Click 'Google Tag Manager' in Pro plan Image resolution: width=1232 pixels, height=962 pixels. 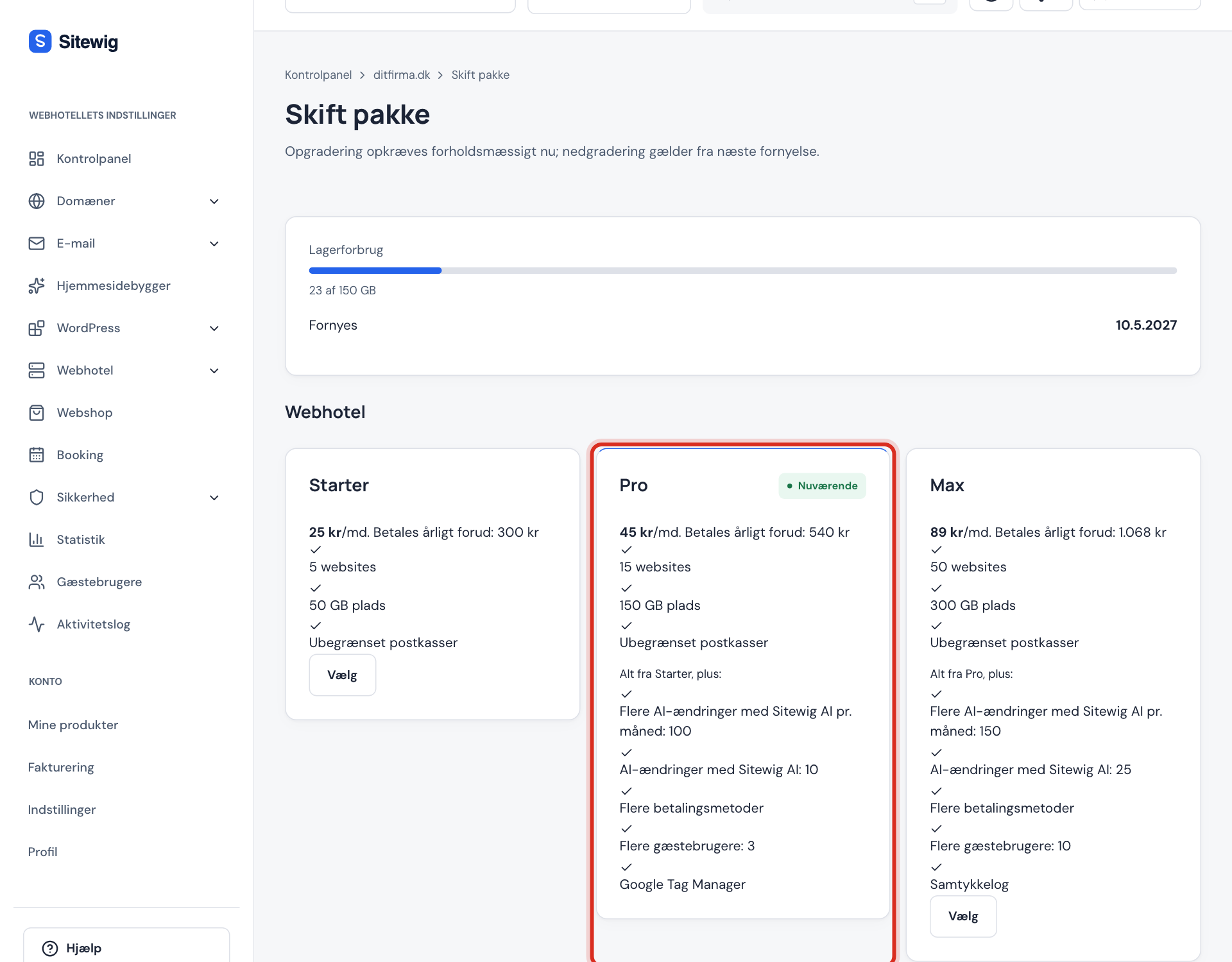coord(682,884)
